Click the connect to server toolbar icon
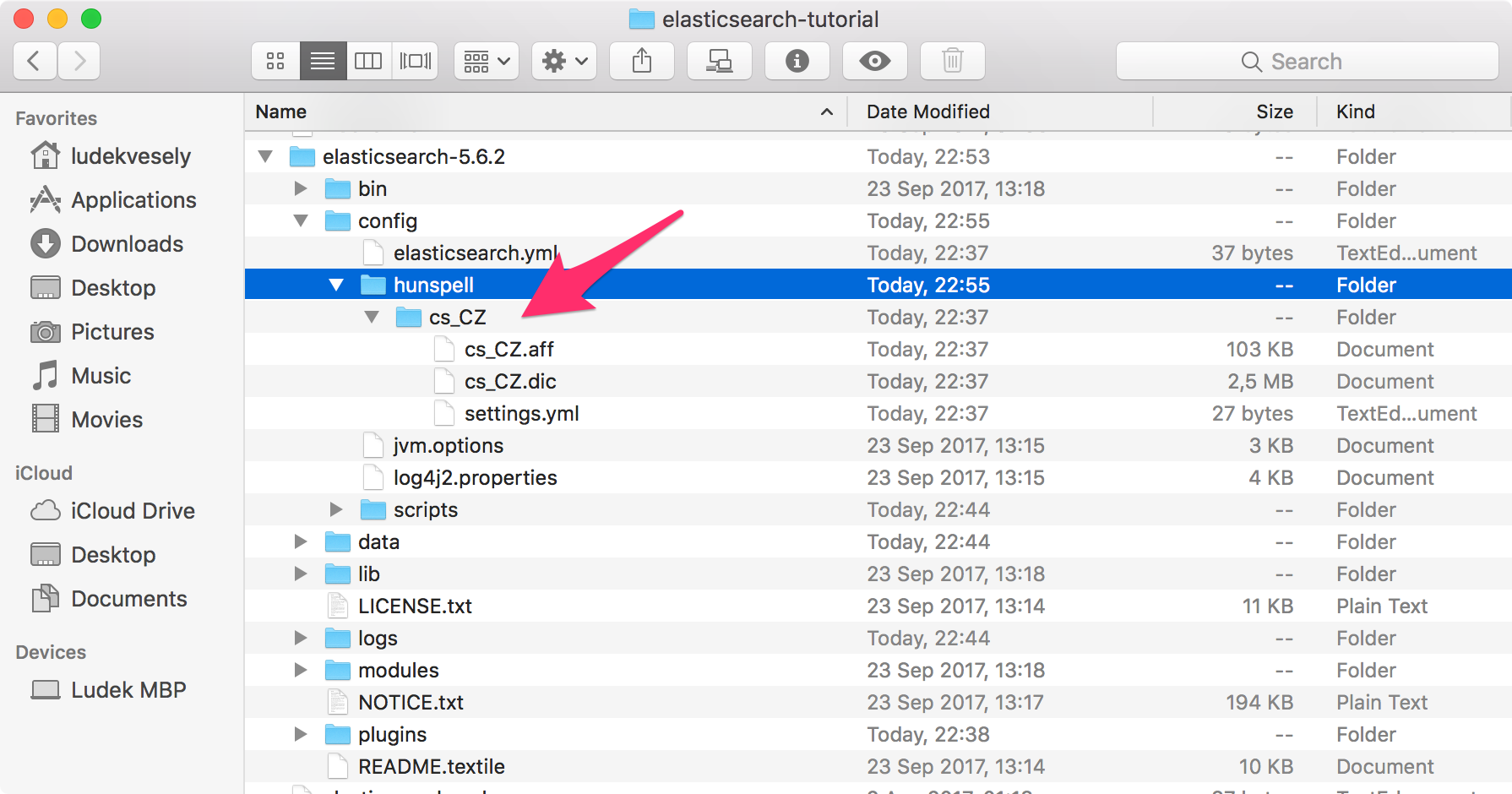 [x=720, y=61]
